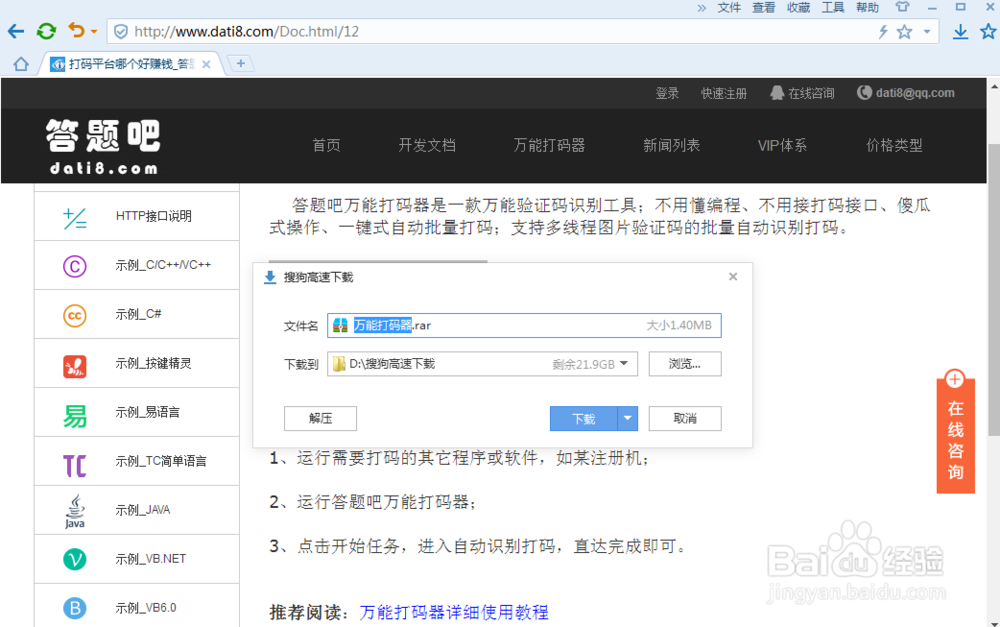Open the 示例_易语言 text link
Image resolution: width=1000 pixels, height=627 pixels.
[x=147, y=412]
